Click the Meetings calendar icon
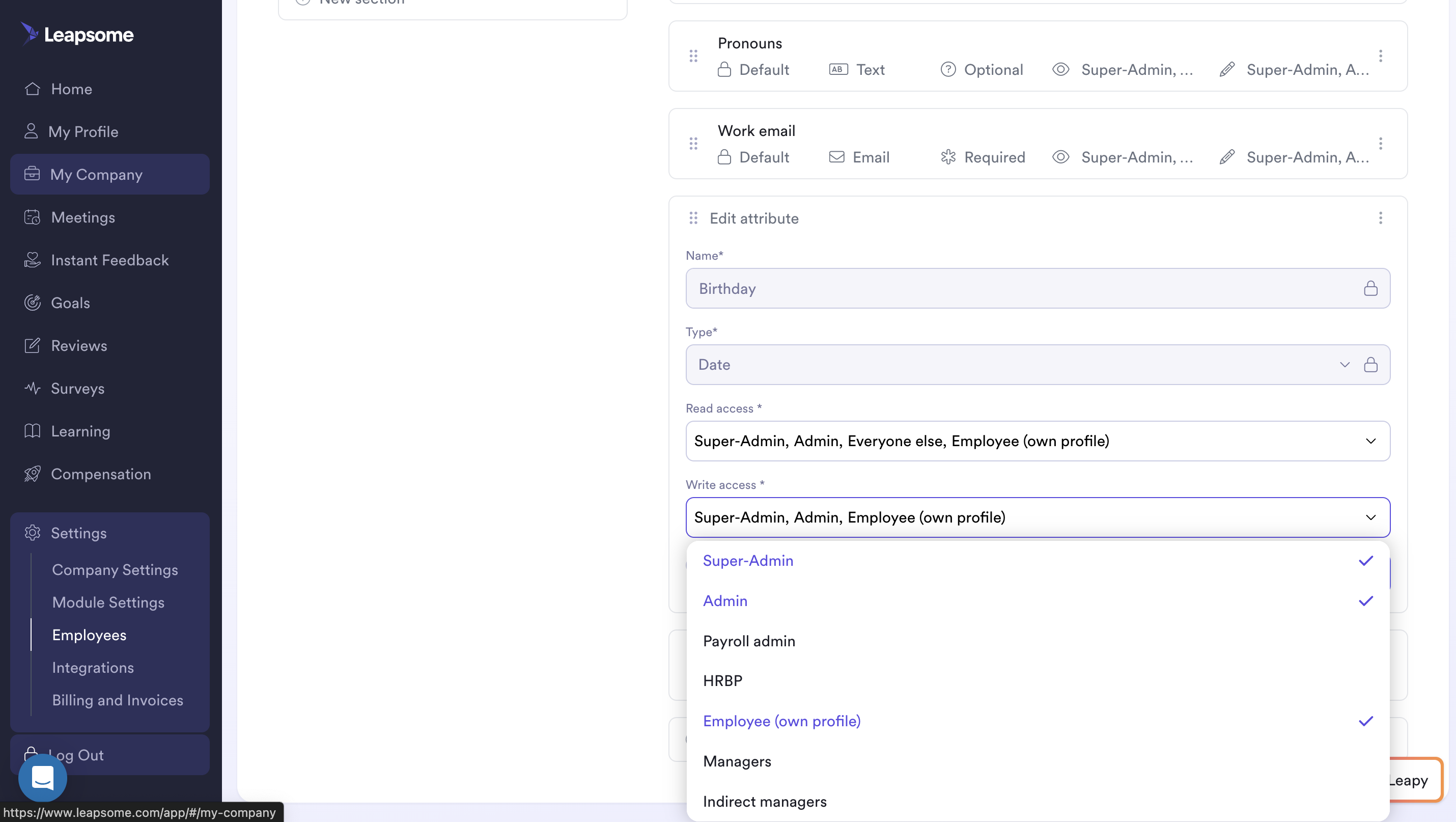The height and width of the screenshot is (822, 1456). tap(32, 217)
